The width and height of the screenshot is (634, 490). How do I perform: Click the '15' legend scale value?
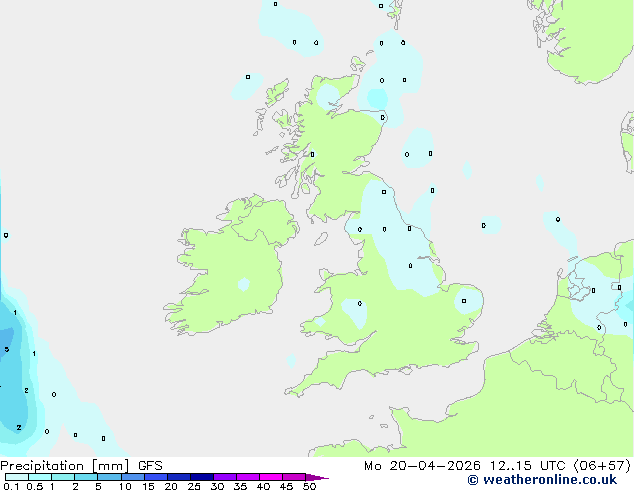[x=148, y=486]
